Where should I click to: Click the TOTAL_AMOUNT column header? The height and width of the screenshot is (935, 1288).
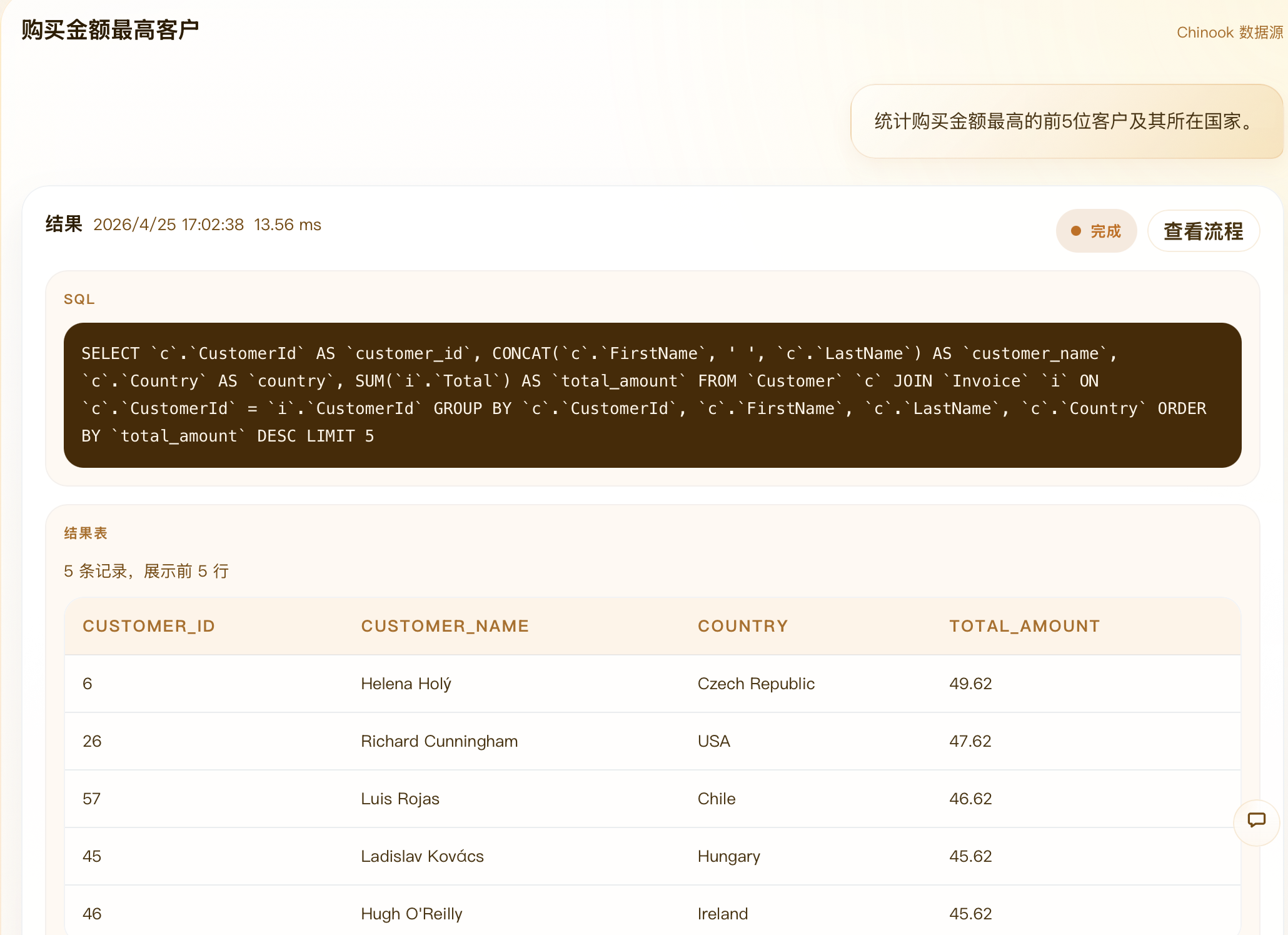click(x=1025, y=626)
